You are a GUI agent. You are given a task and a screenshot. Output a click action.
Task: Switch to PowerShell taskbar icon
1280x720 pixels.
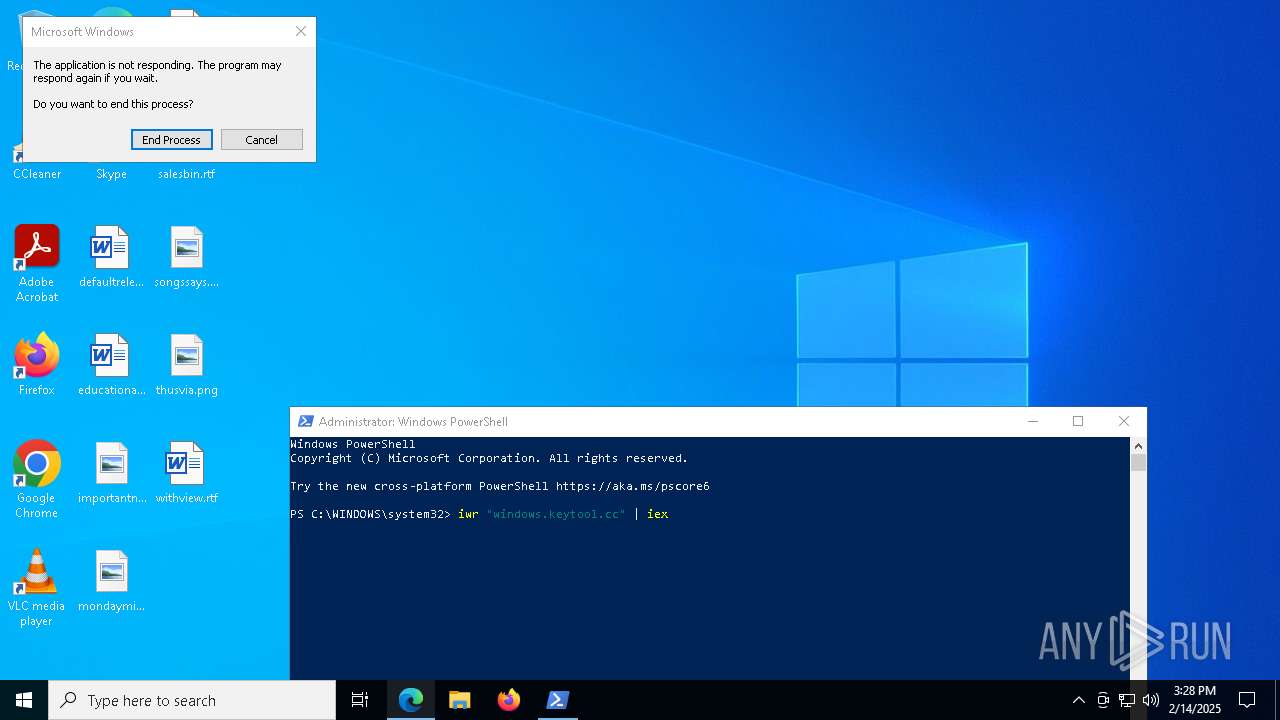(558, 700)
